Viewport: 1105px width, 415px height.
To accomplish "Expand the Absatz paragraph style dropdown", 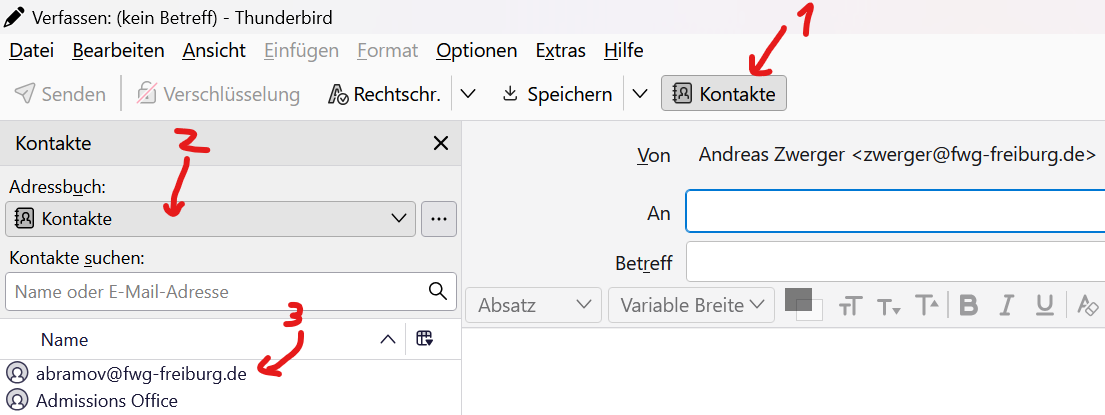I will tap(534, 305).
